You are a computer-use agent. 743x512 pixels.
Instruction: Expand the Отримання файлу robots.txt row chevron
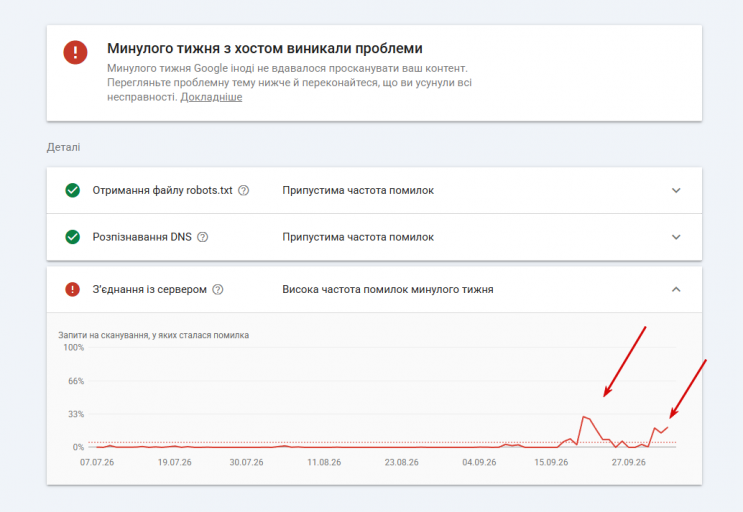coord(676,190)
